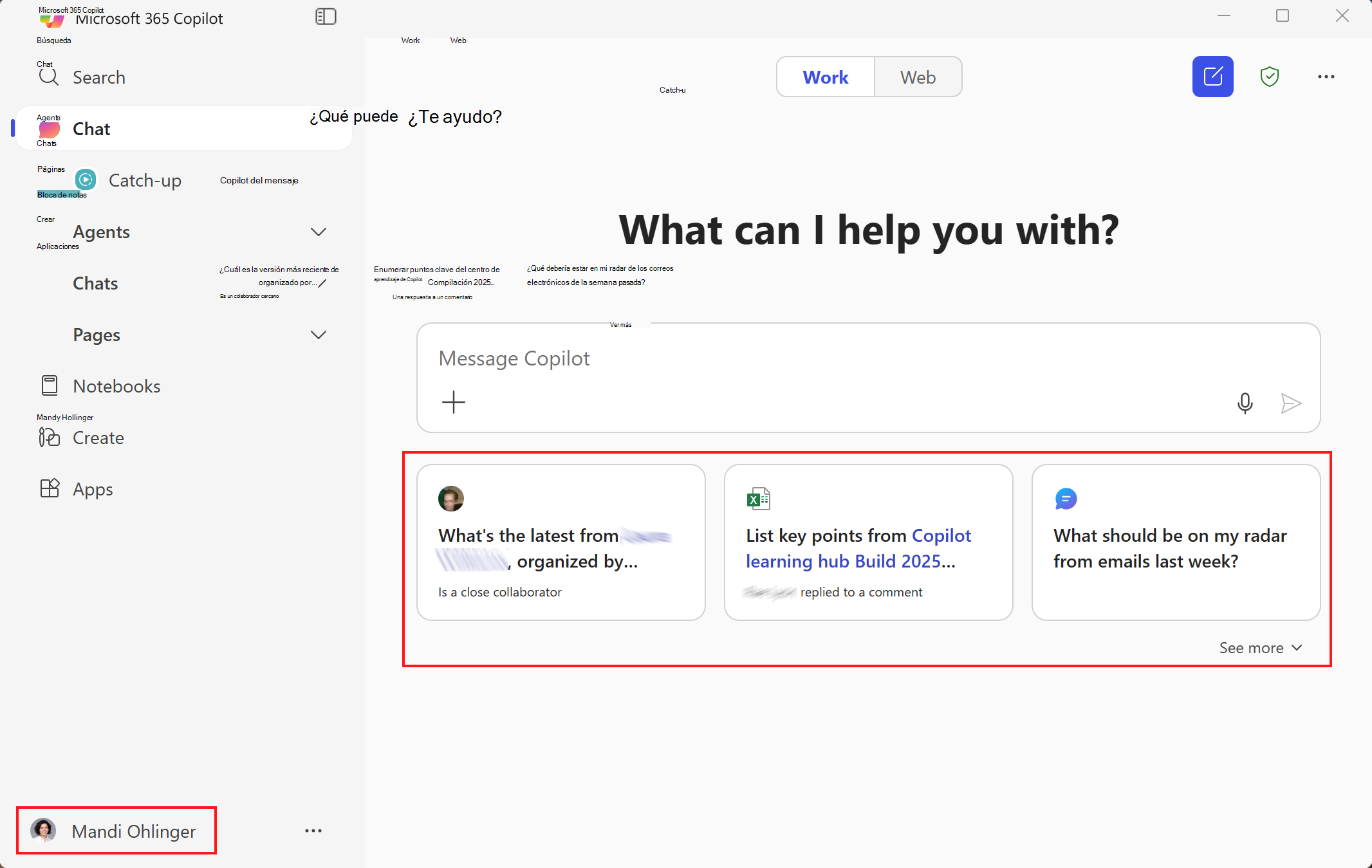Expand See more prompt suggestions
Viewport: 1372px width, 868px height.
tap(1260, 648)
